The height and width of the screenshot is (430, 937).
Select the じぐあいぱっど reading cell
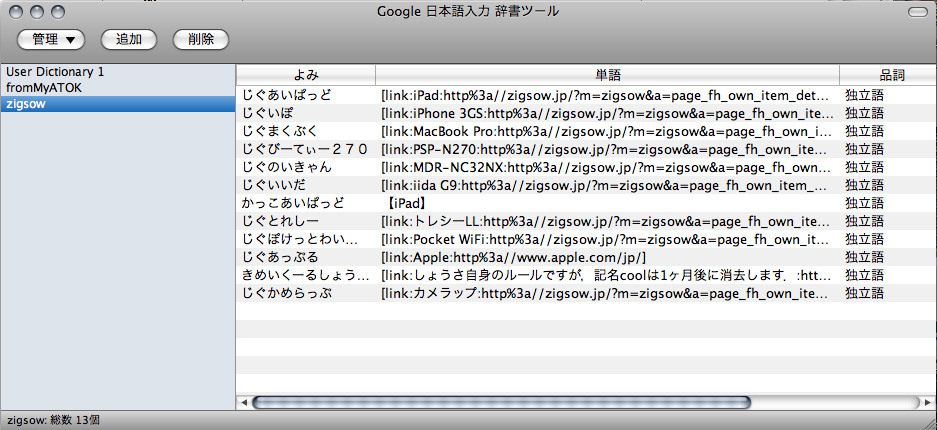(x=306, y=96)
